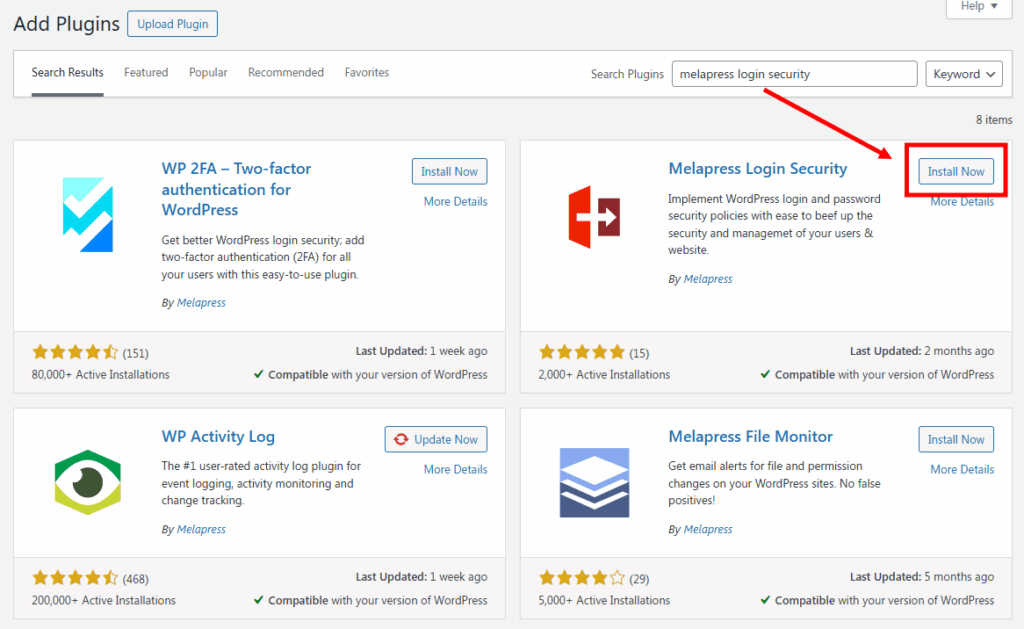1024x629 pixels.
Task: Click the star rating of WP 2FA
Action: 75,353
